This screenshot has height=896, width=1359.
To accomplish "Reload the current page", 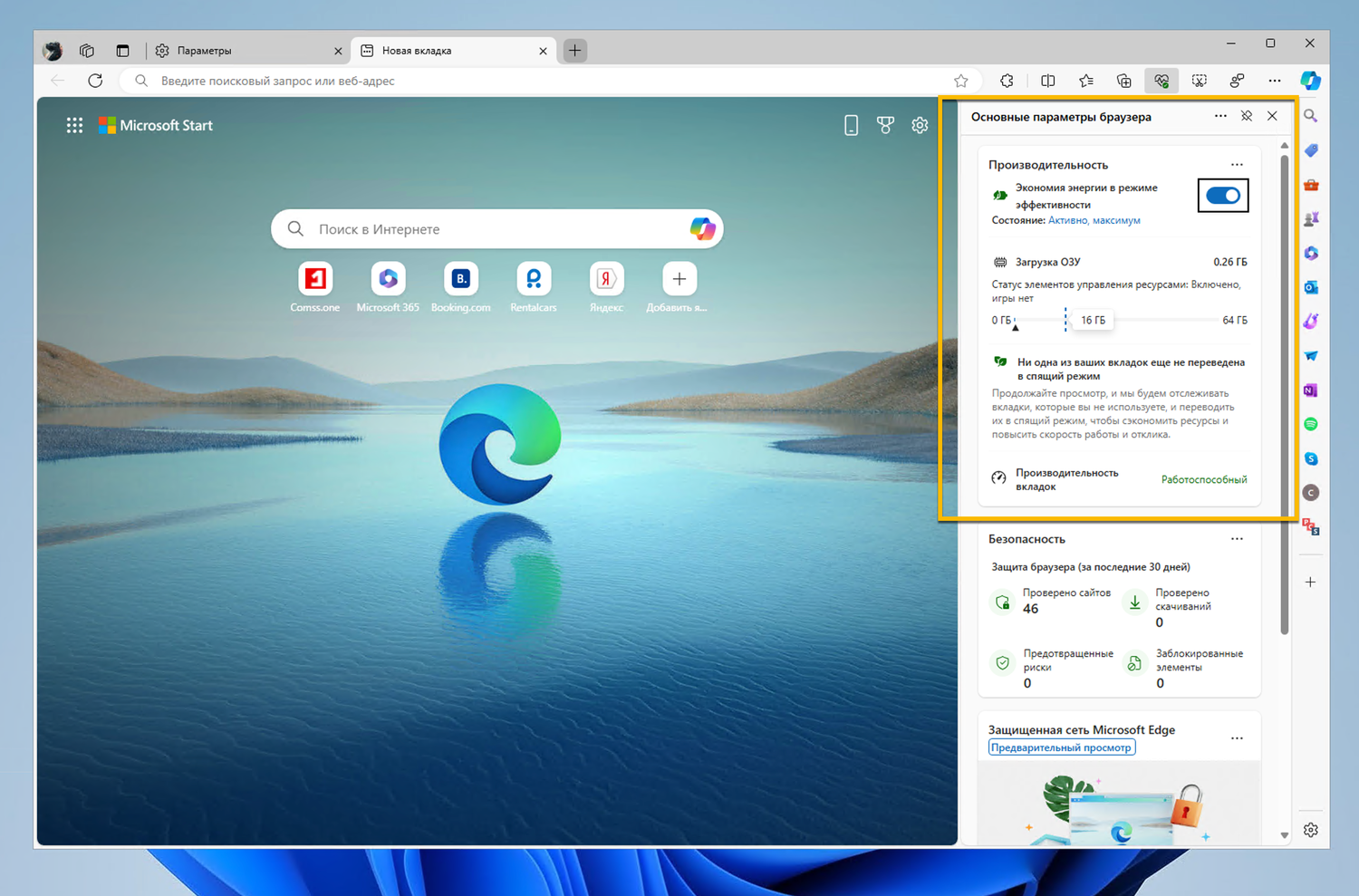I will (95, 81).
